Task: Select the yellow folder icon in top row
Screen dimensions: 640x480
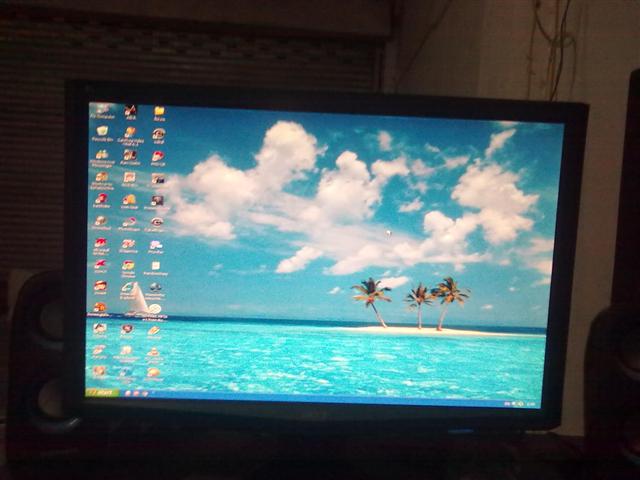Action: pos(159,111)
